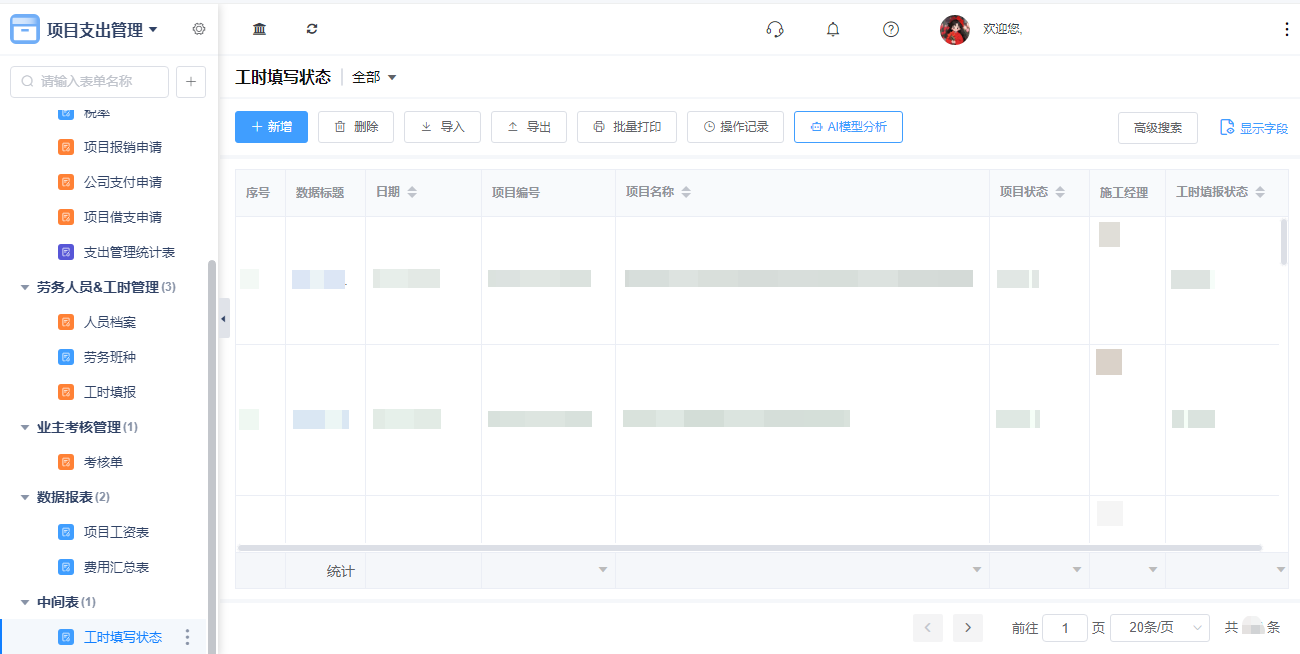
Task: Open statistics dropdown under 项目名称 column
Action: click(x=976, y=570)
